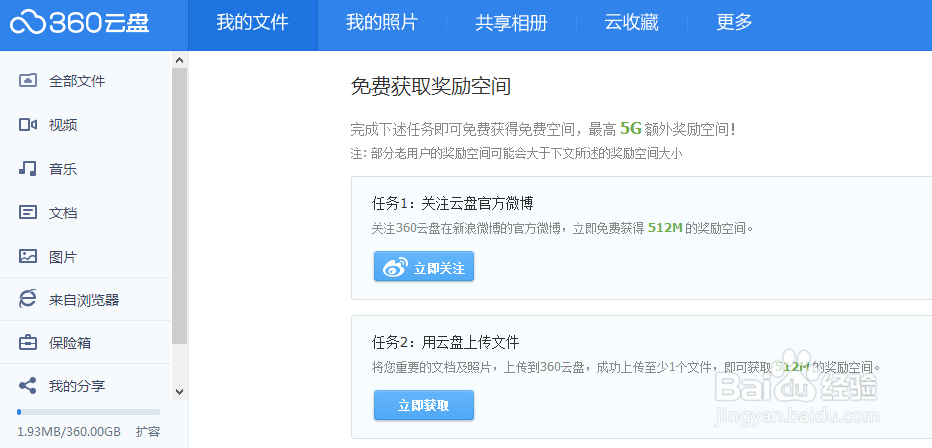Screen dimensions: 932x448
Task: Click the 1.93MB/360.00GB storage text
Action: [x=69, y=431]
